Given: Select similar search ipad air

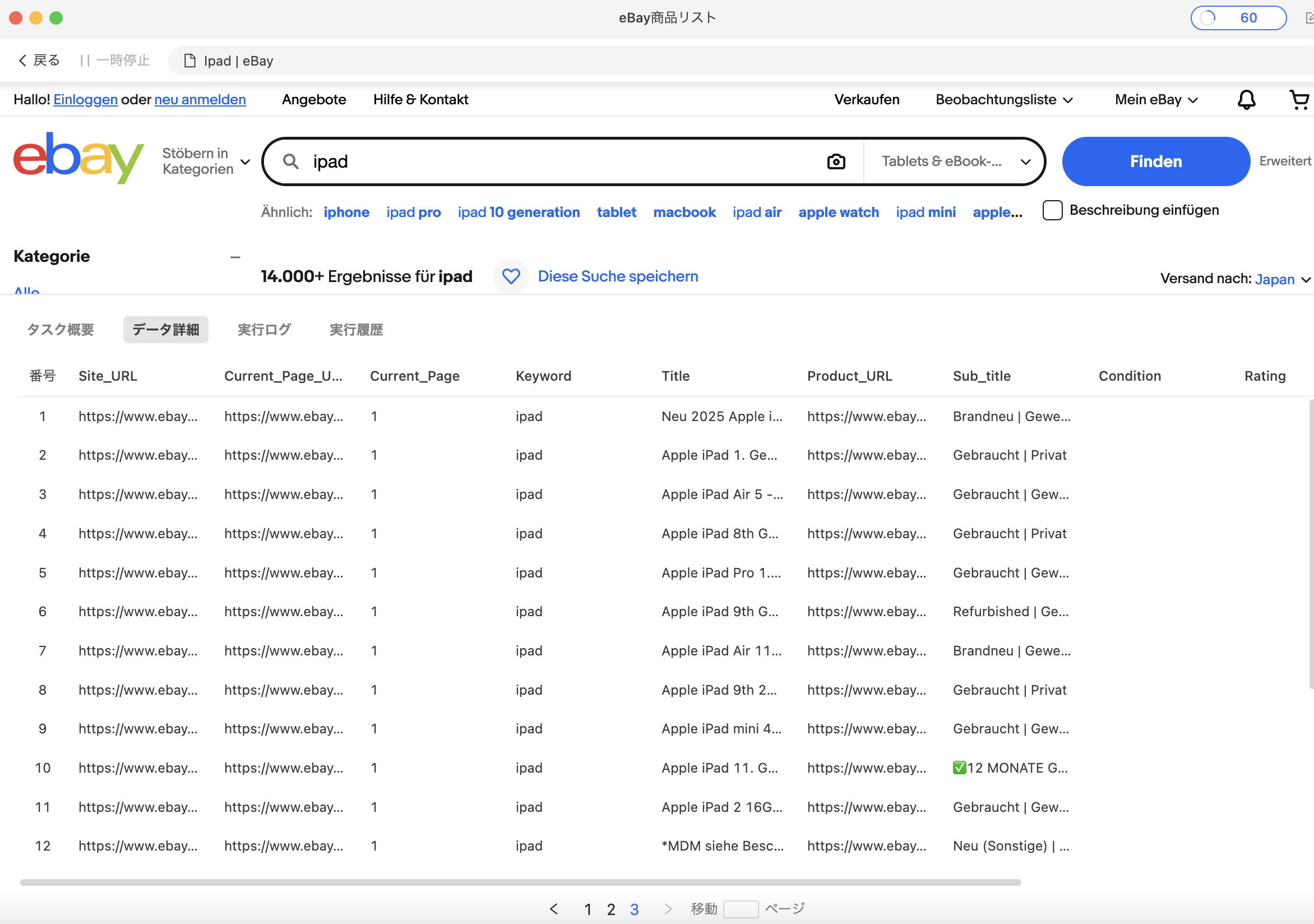Looking at the screenshot, I should 757,212.
